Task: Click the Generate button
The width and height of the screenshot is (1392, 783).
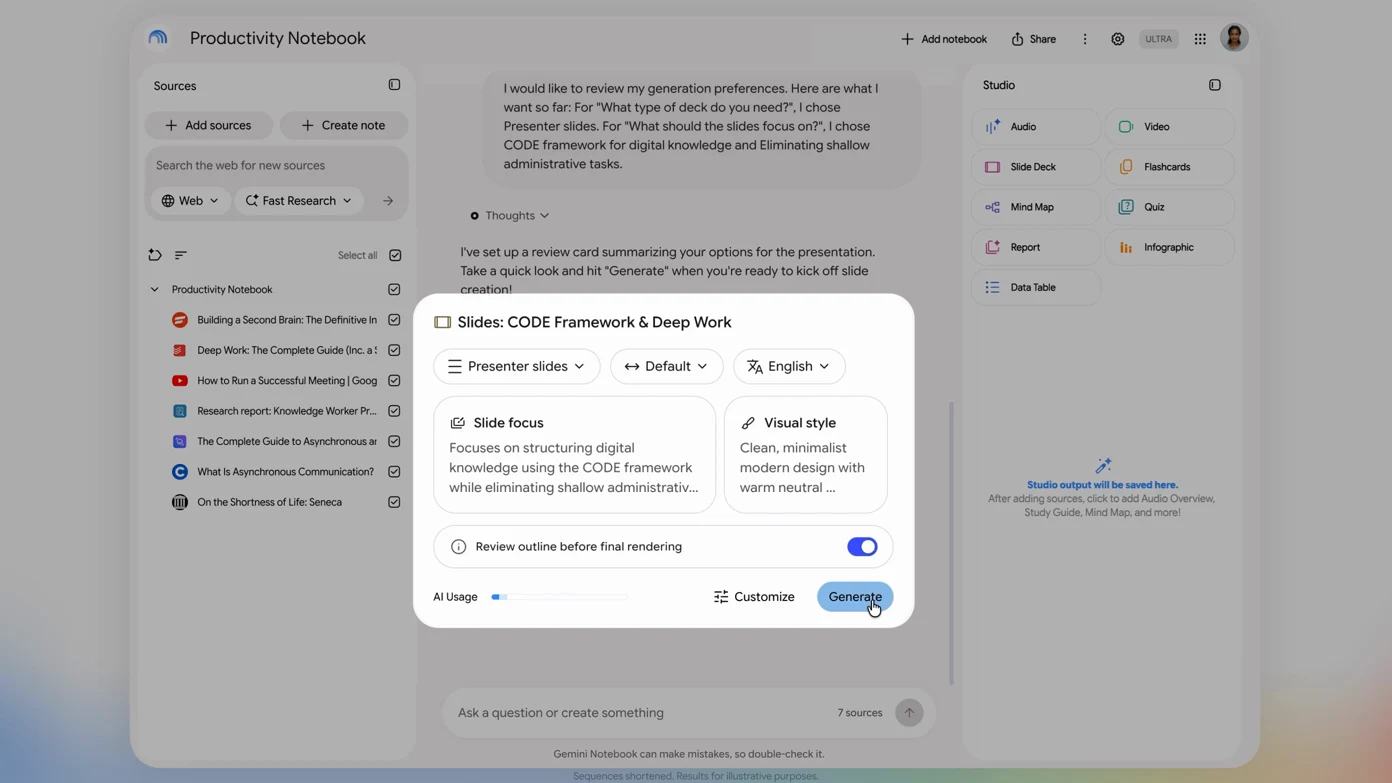Action: click(855, 597)
